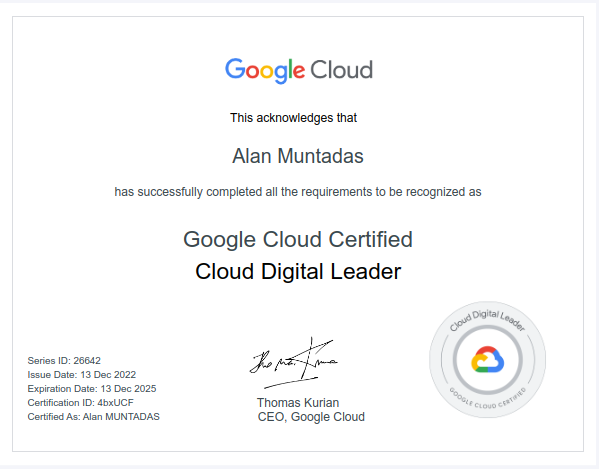This screenshot has height=469, width=599.
Task: Click the printed name 'Thomas Kurian' under the signature
Action: click(298, 403)
